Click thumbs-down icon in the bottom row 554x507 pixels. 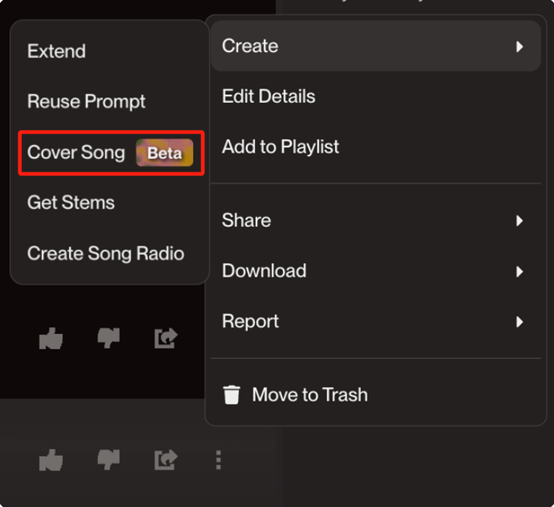pyautogui.click(x=109, y=460)
